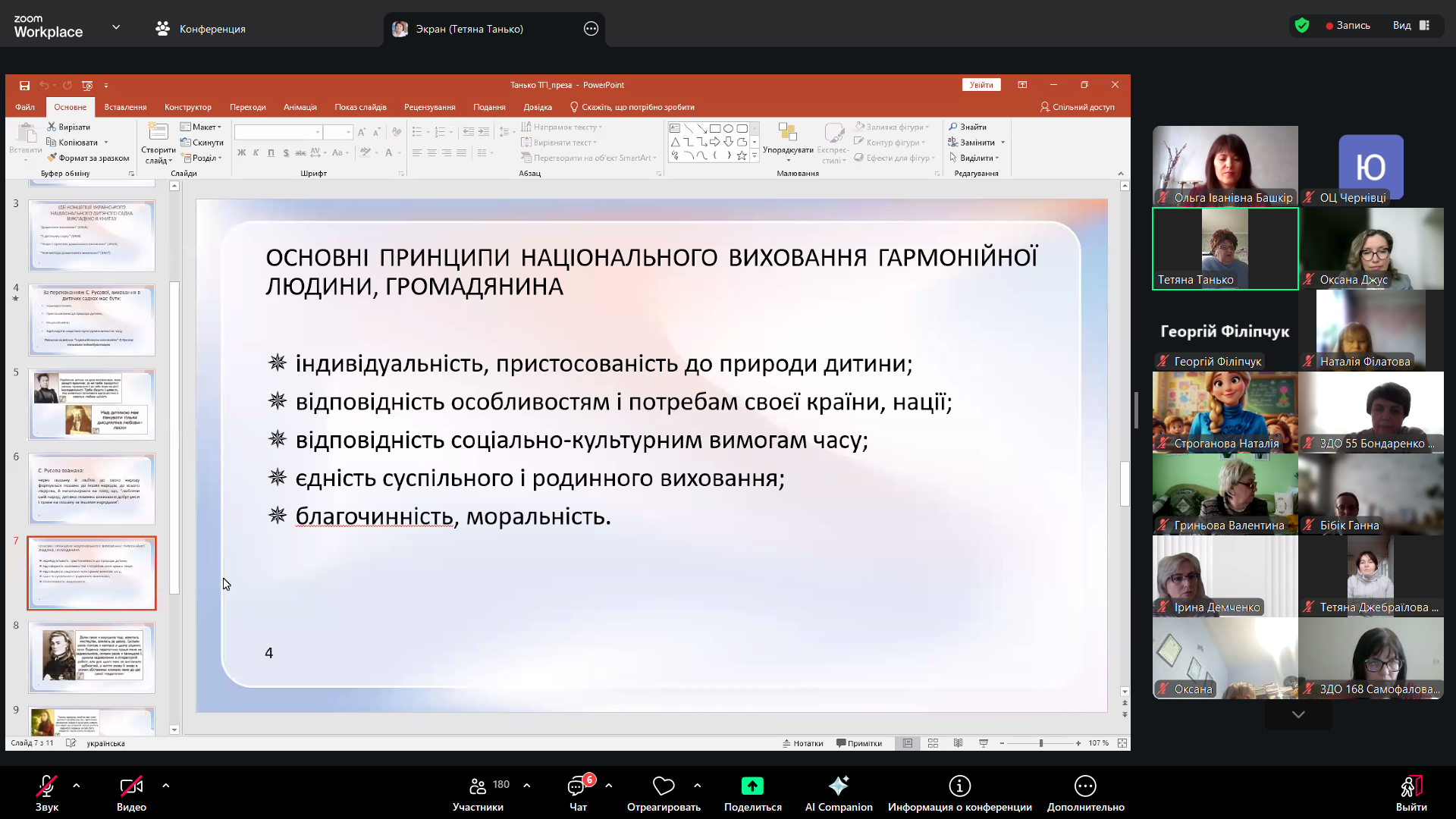Switch to the Конструктор ribbon tab

point(188,107)
